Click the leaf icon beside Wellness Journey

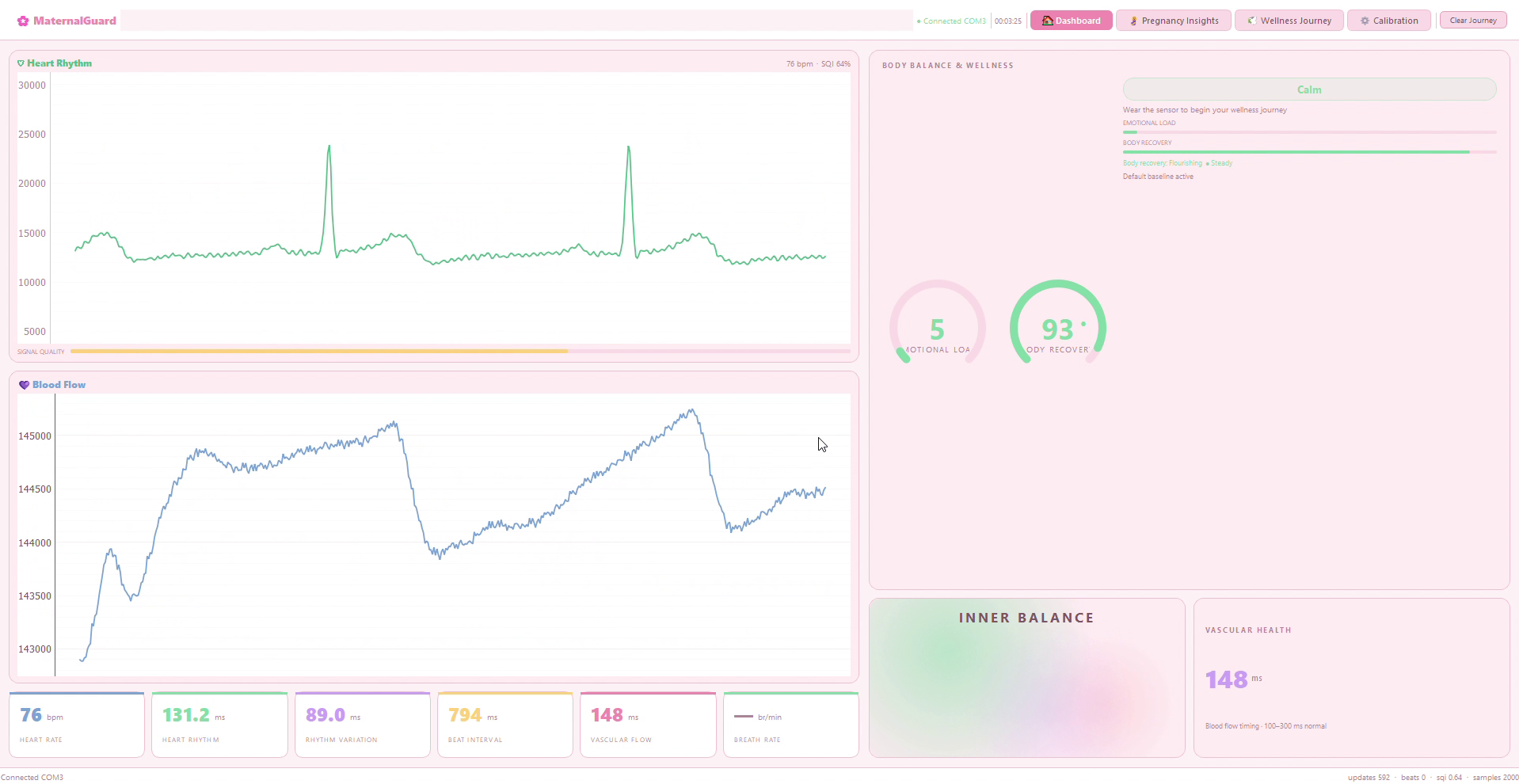(x=1252, y=21)
